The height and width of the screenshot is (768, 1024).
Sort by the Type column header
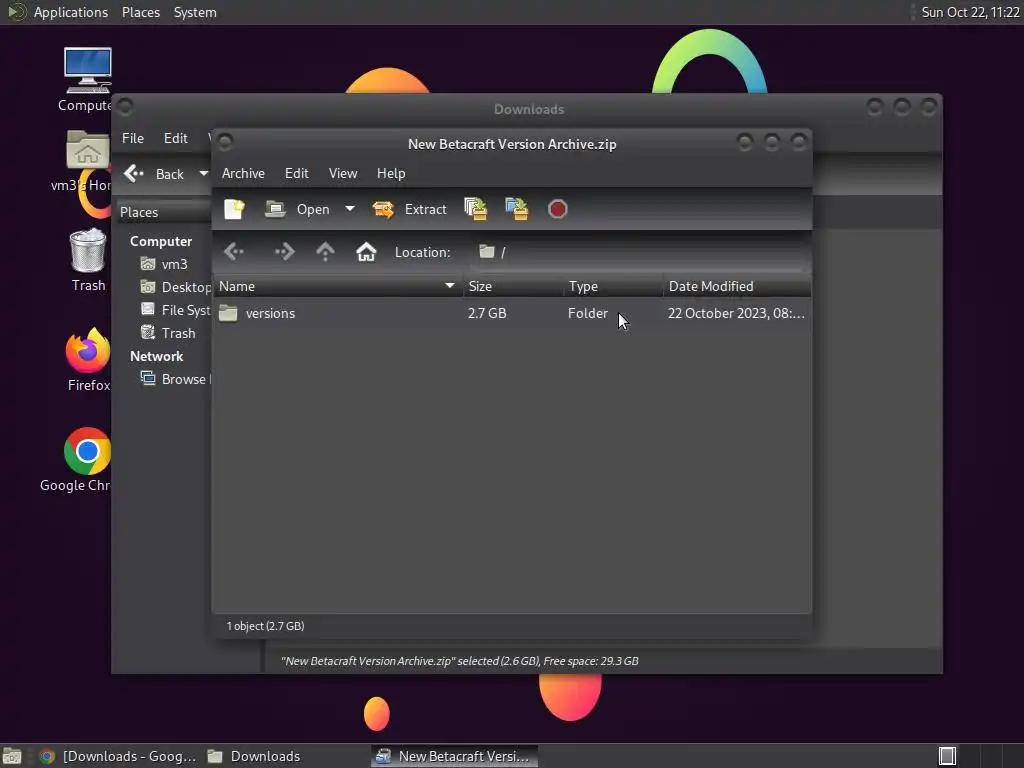pyautogui.click(x=613, y=286)
